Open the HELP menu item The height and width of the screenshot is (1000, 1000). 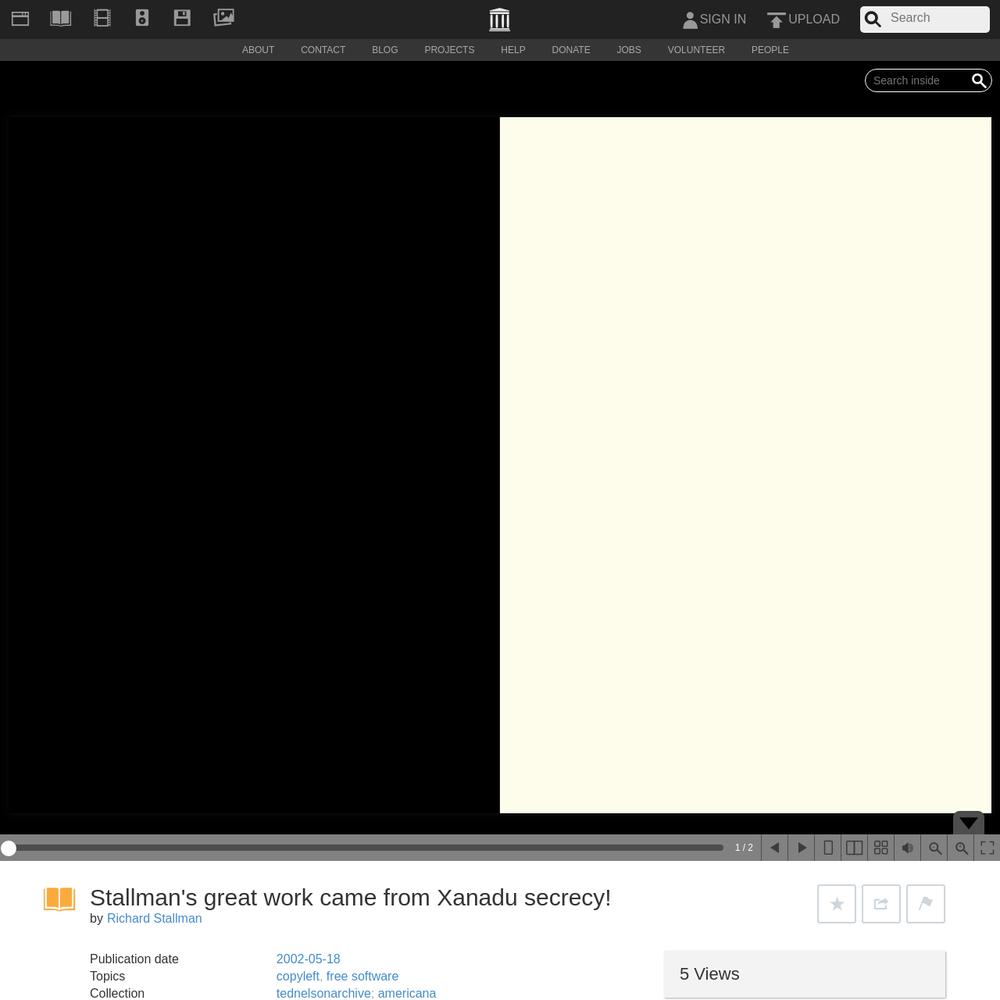point(513,50)
